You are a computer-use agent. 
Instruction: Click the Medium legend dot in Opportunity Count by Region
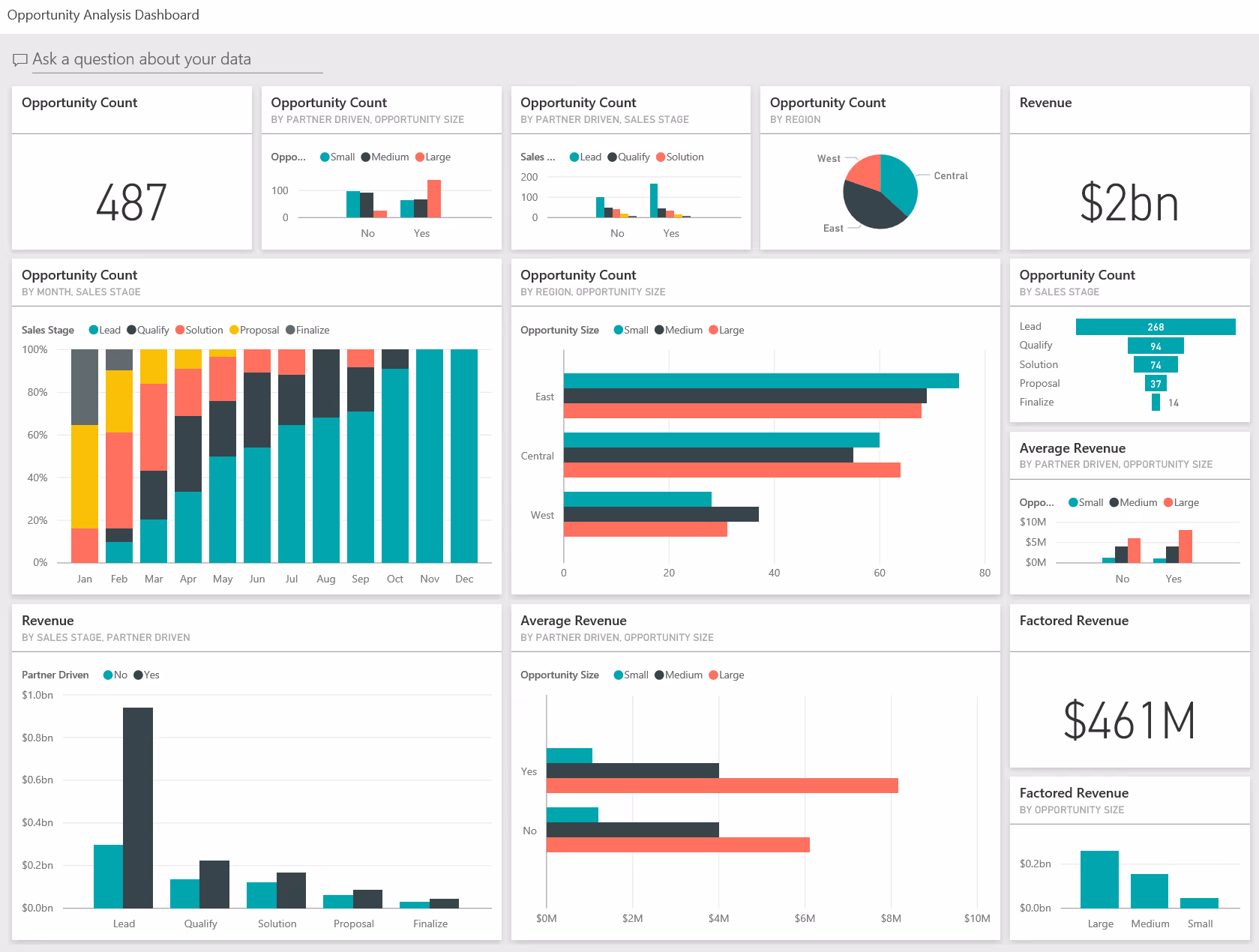pos(658,330)
